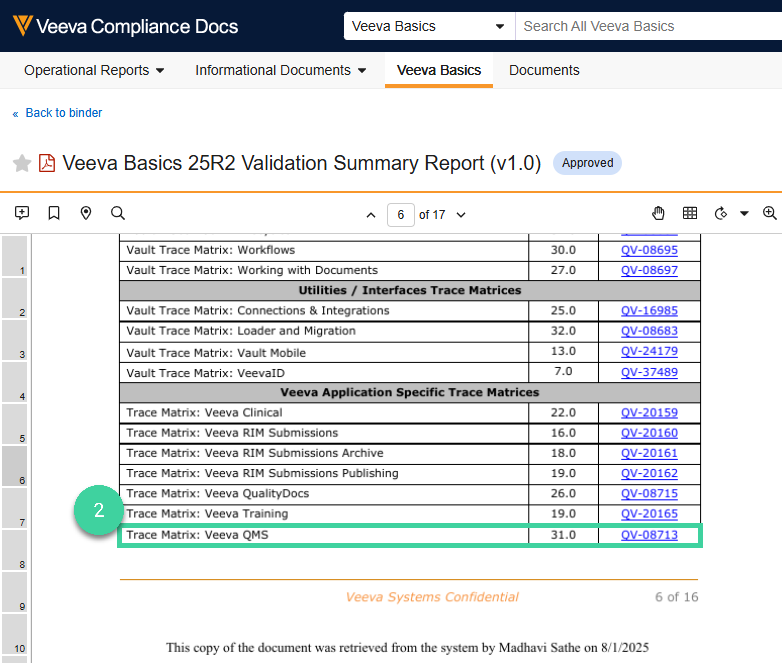Go to next page with down chevron
782x663 pixels.
461,215
